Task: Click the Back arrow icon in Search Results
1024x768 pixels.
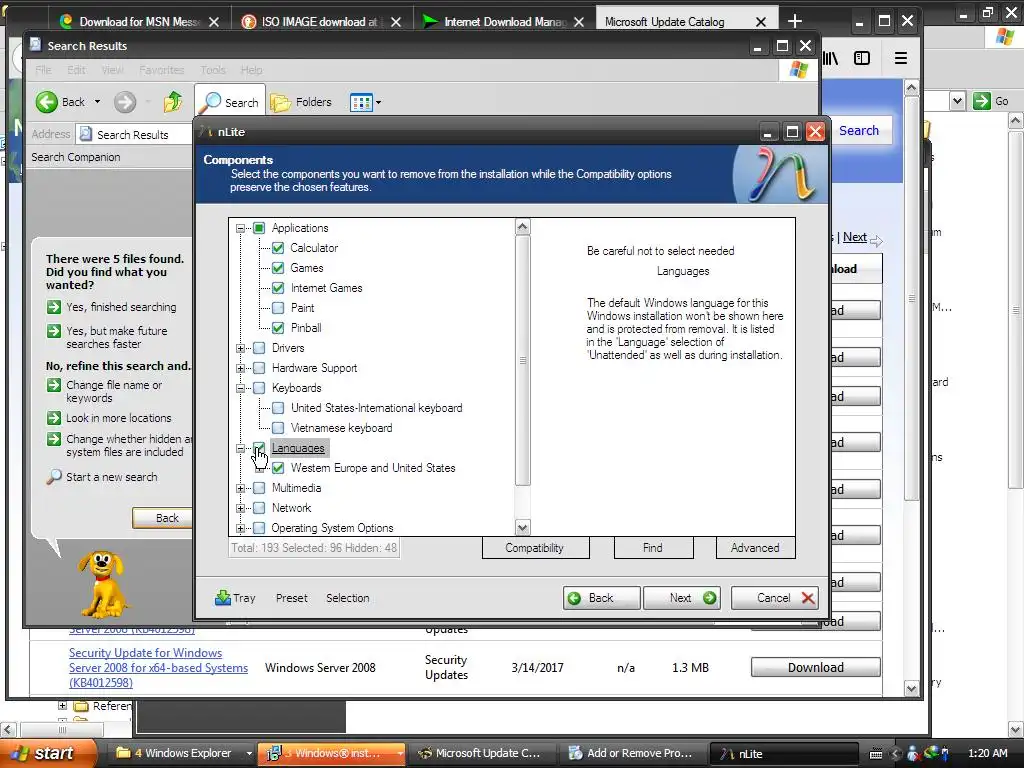Action: 47,102
